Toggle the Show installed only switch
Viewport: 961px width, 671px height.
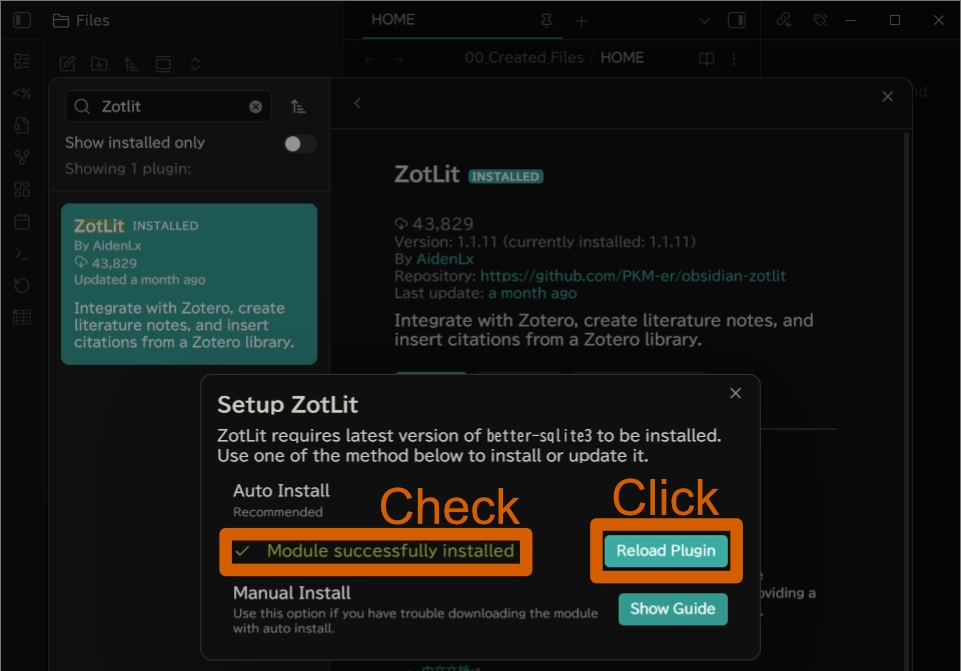pyautogui.click(x=299, y=144)
